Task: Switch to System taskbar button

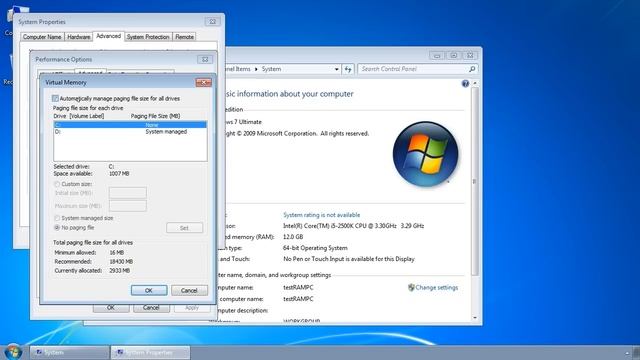Action: [69, 353]
